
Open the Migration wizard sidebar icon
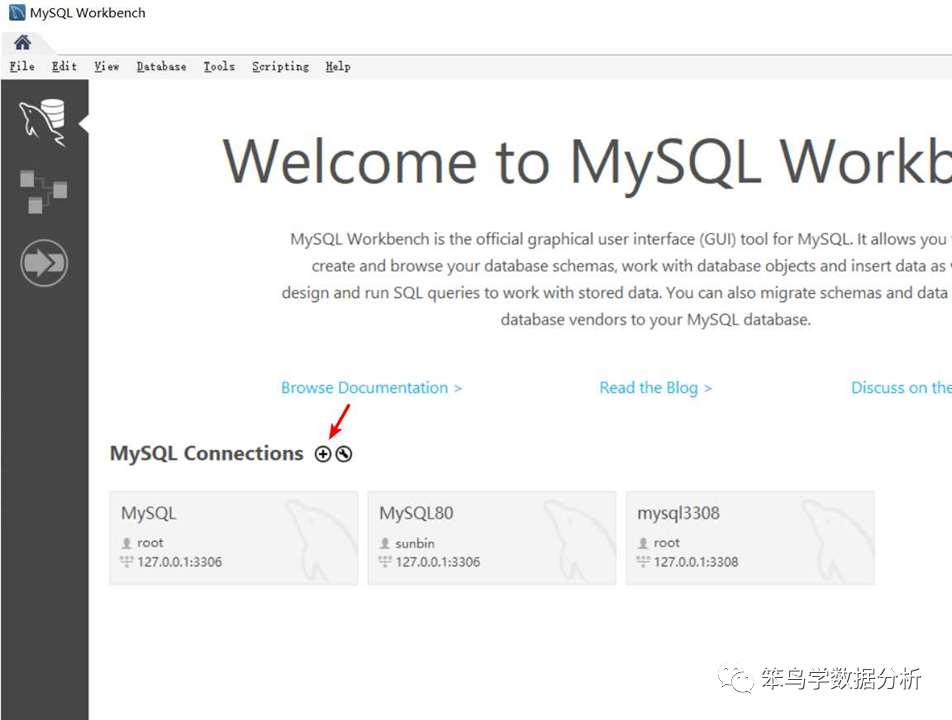pos(44,263)
